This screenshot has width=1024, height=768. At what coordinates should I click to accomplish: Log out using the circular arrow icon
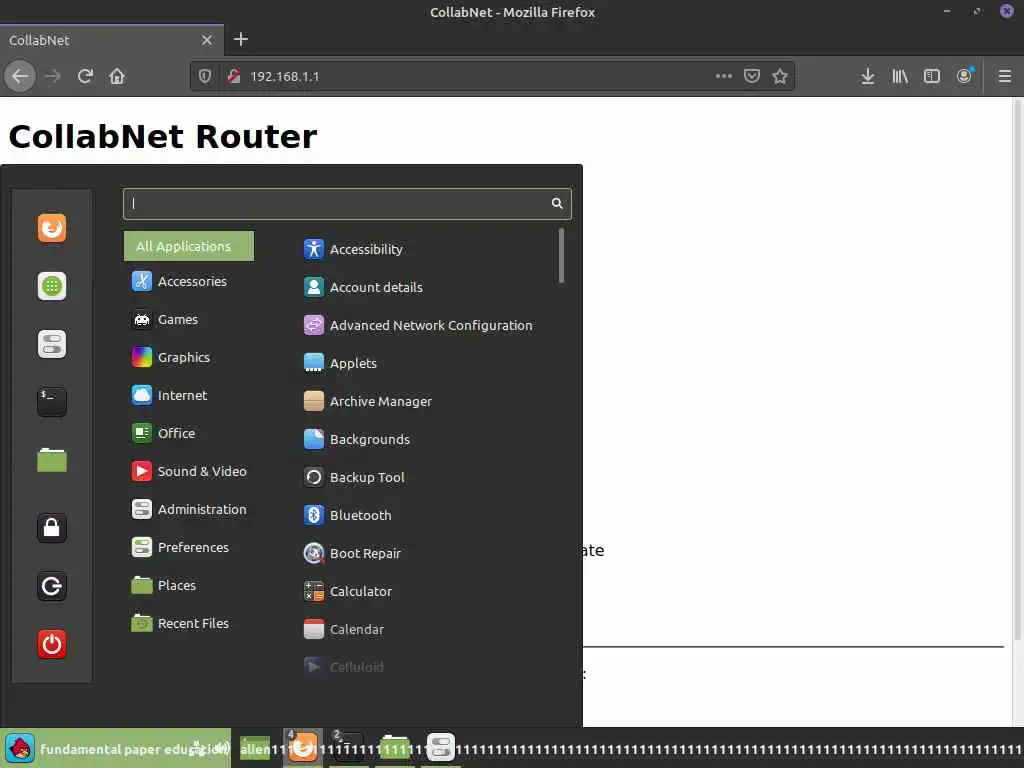pyautogui.click(x=52, y=586)
